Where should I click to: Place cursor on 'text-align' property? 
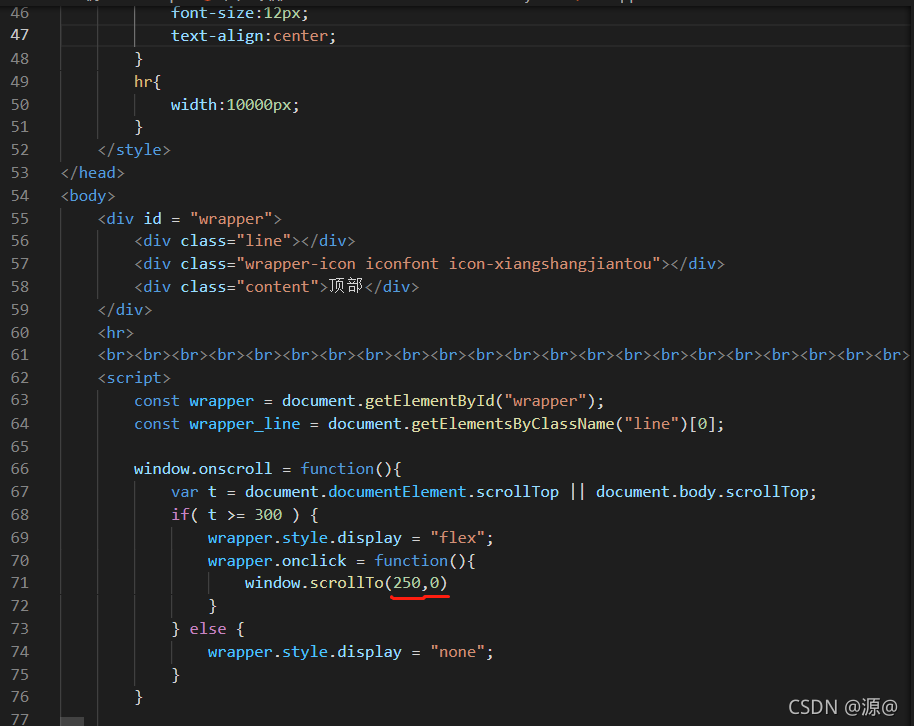point(217,36)
